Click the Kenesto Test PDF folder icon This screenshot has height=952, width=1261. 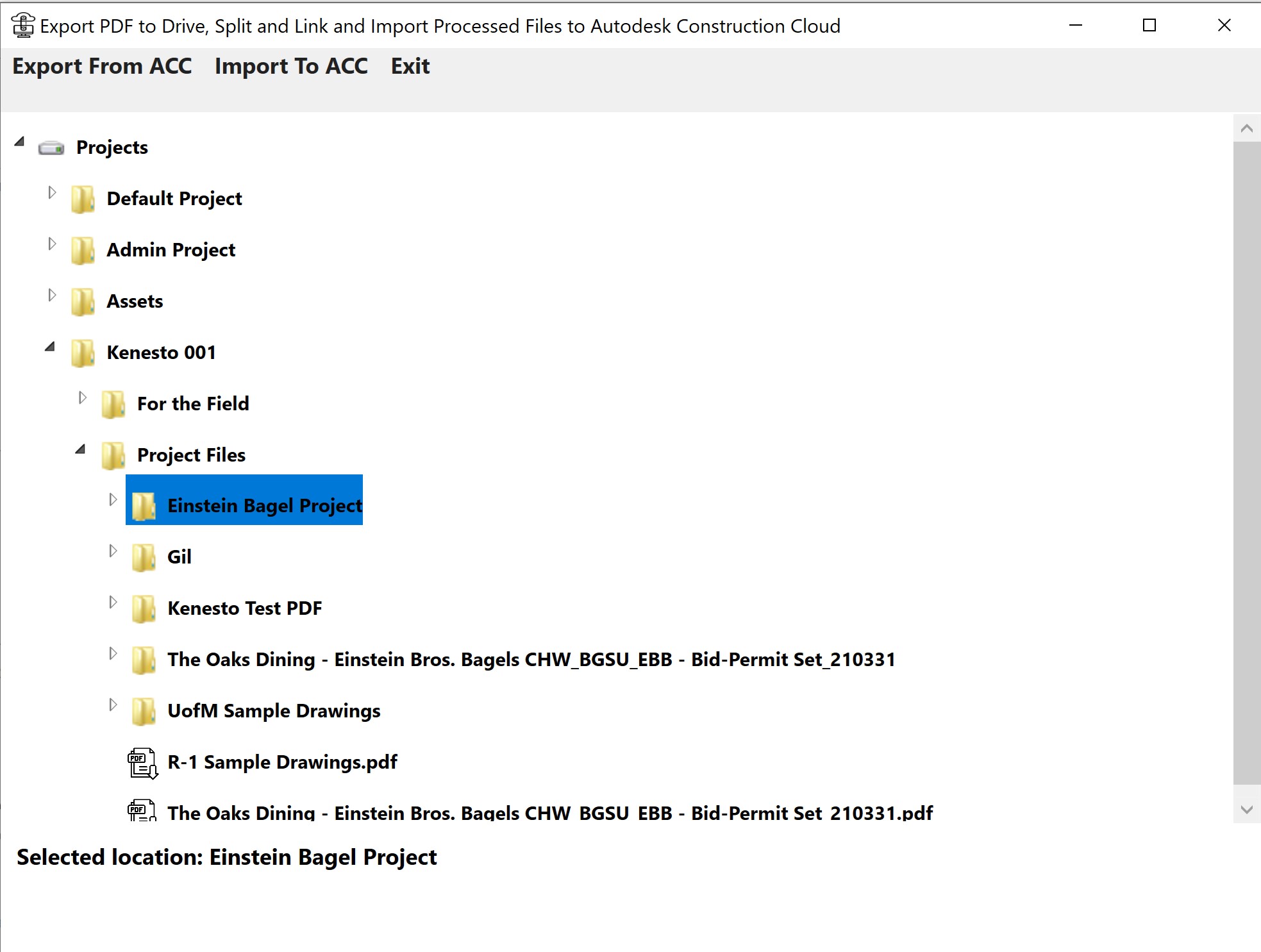(x=144, y=609)
